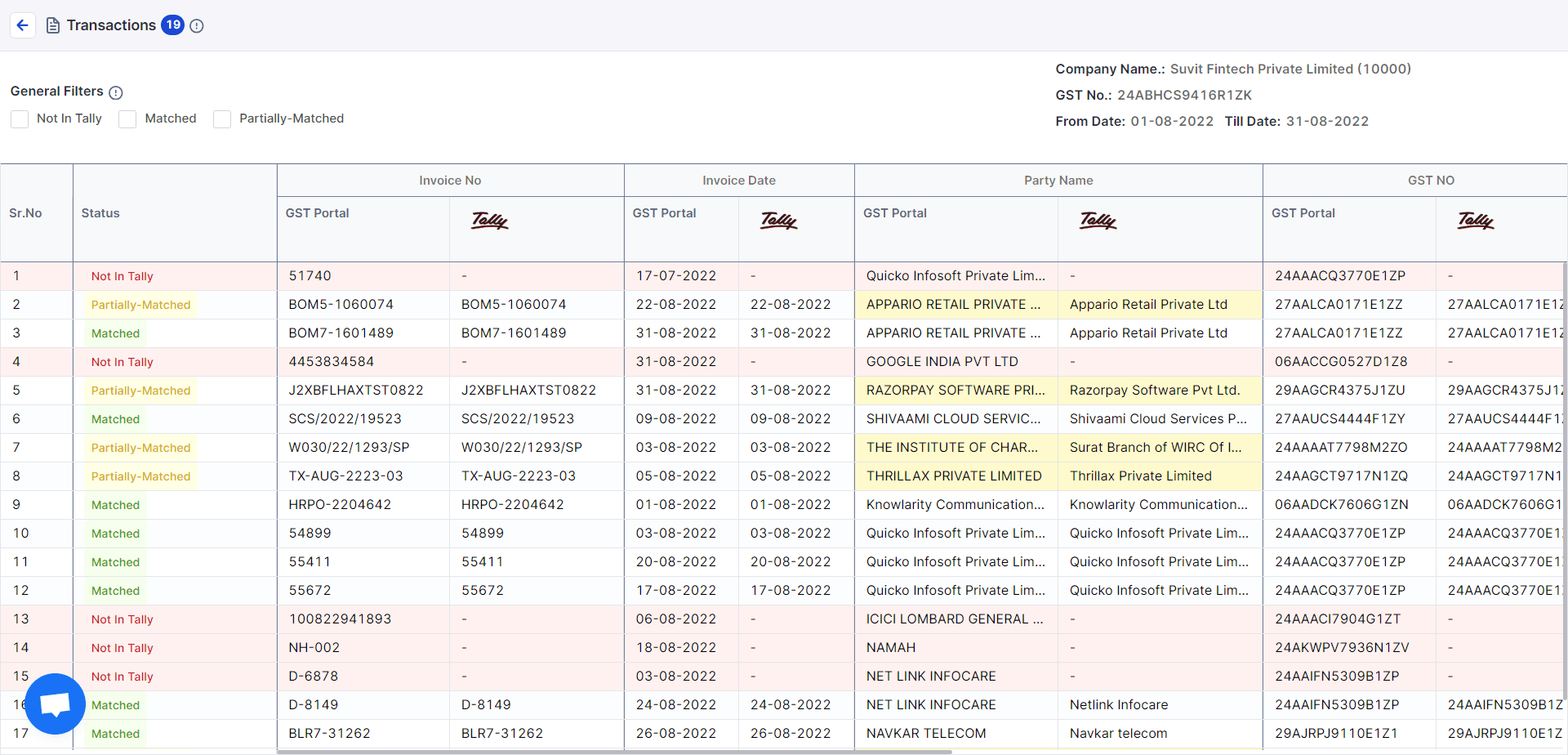
Task: Click Partially-Matched status in row 7
Action: click(x=140, y=448)
